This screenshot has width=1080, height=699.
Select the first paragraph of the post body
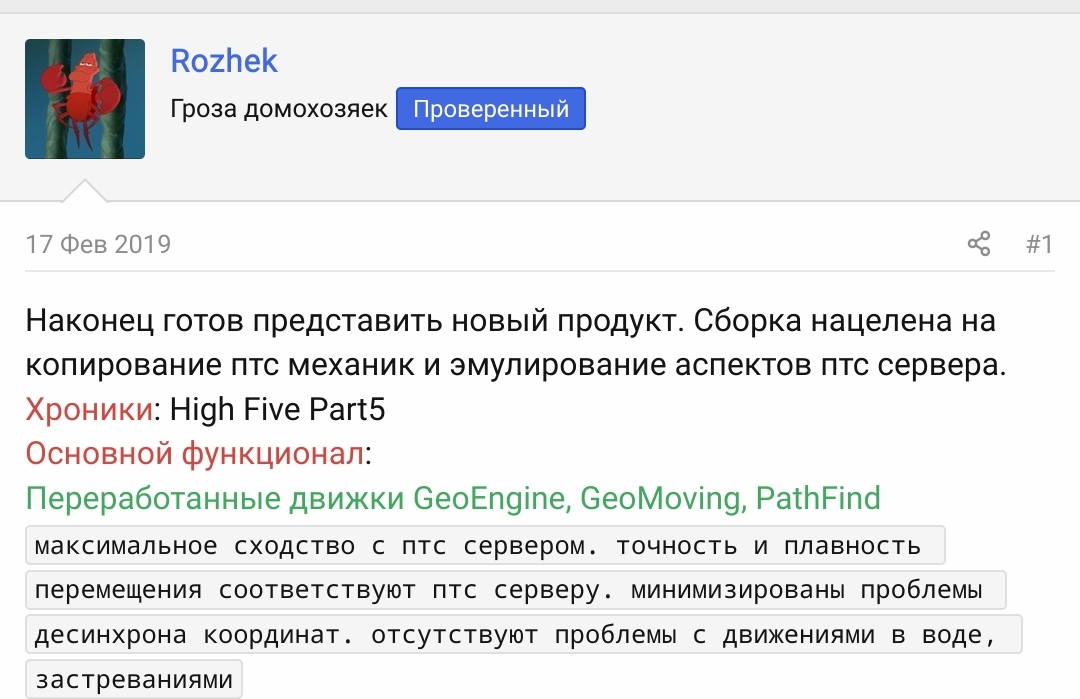500,340
